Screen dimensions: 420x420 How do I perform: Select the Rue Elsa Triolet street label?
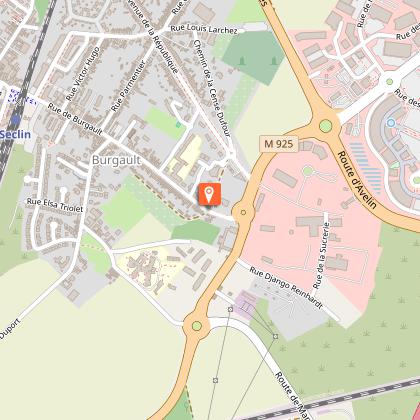coord(55,205)
